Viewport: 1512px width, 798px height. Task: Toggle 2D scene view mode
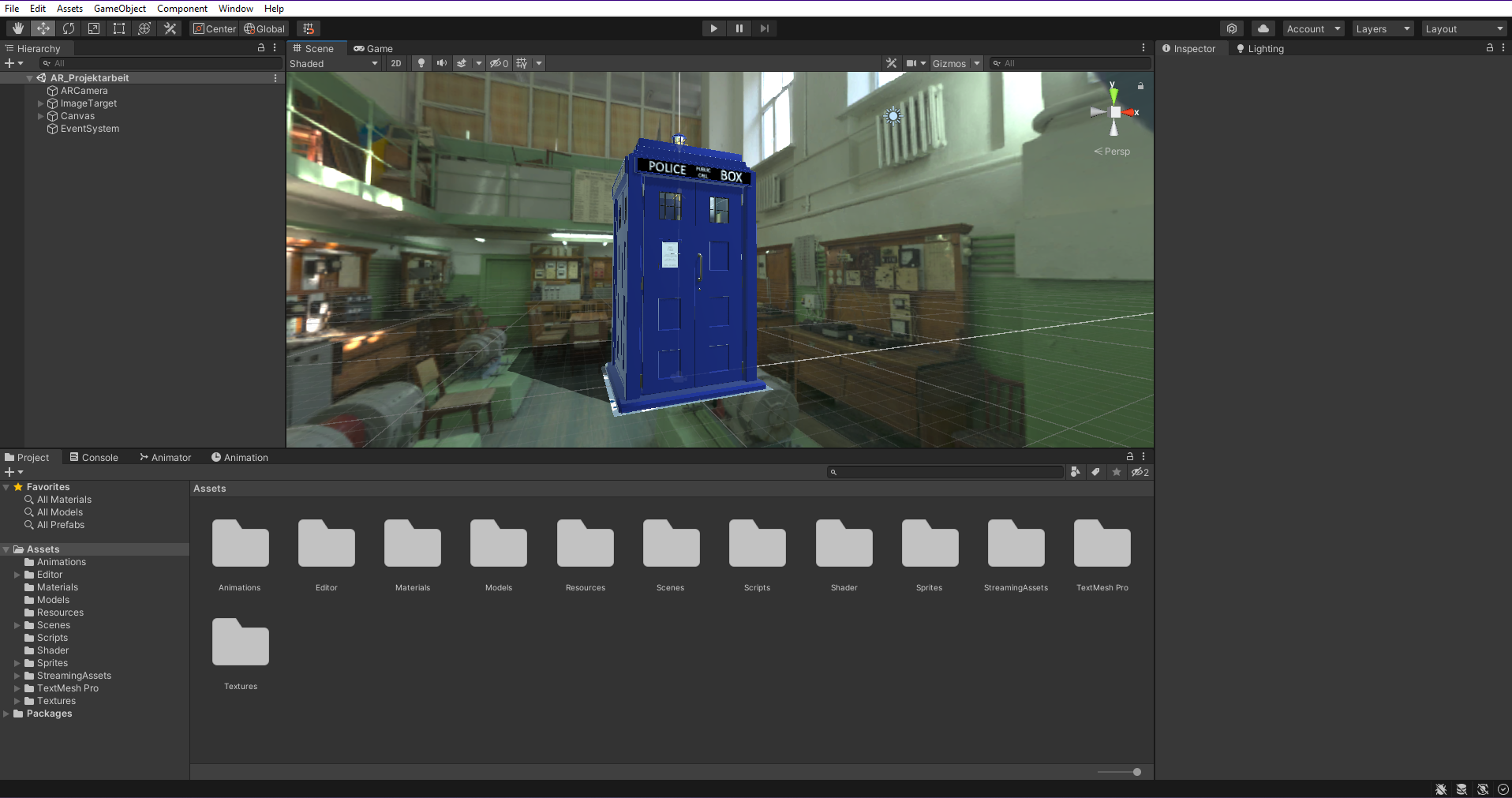(395, 63)
